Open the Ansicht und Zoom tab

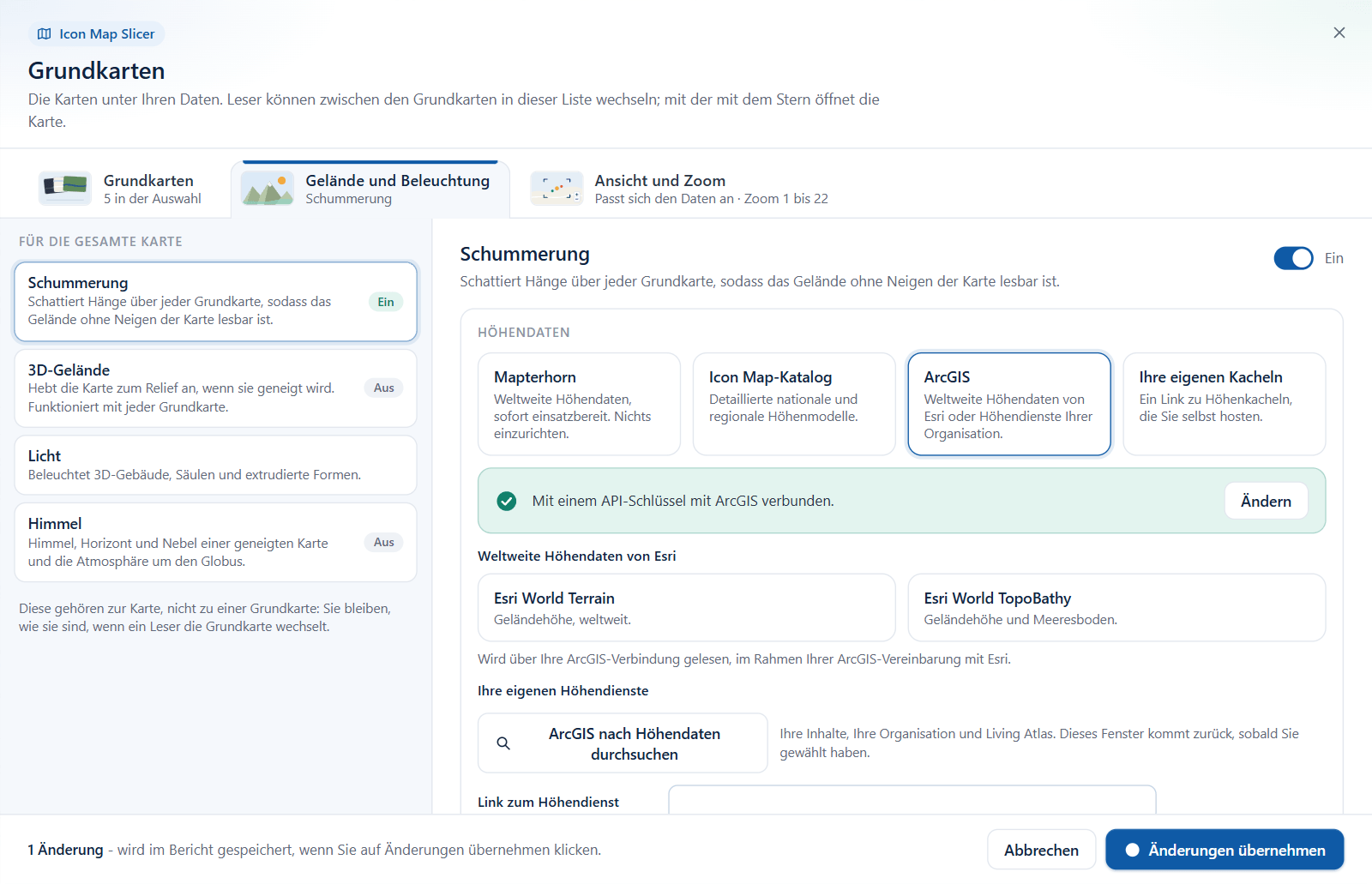pyautogui.click(x=680, y=189)
